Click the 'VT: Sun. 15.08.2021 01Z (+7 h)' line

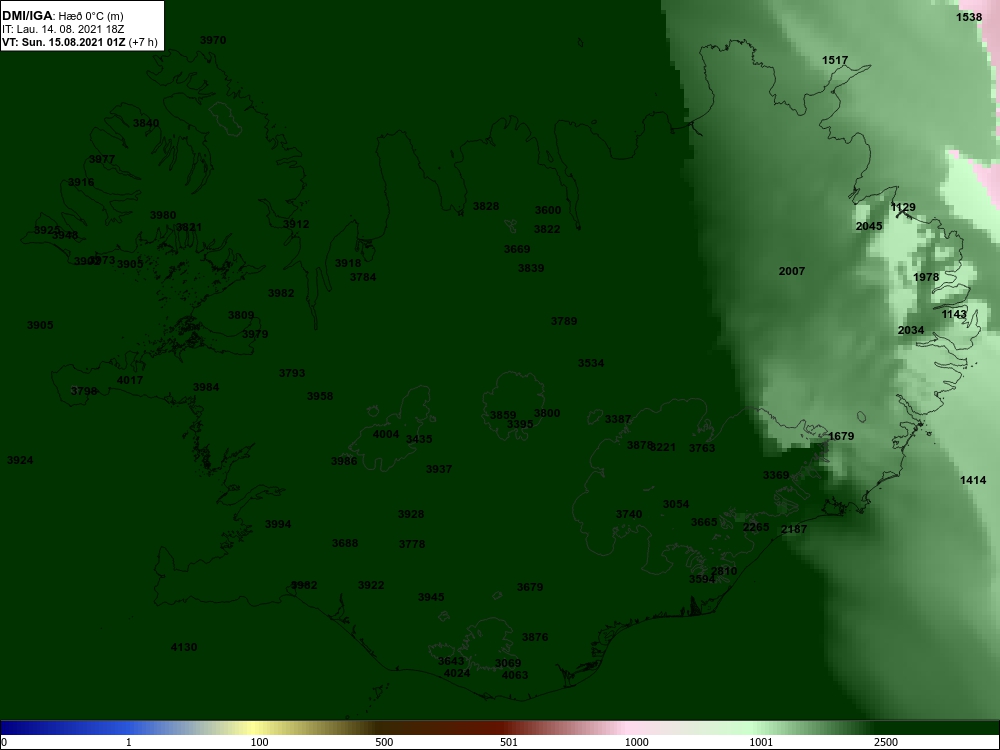pyautogui.click(x=80, y=42)
